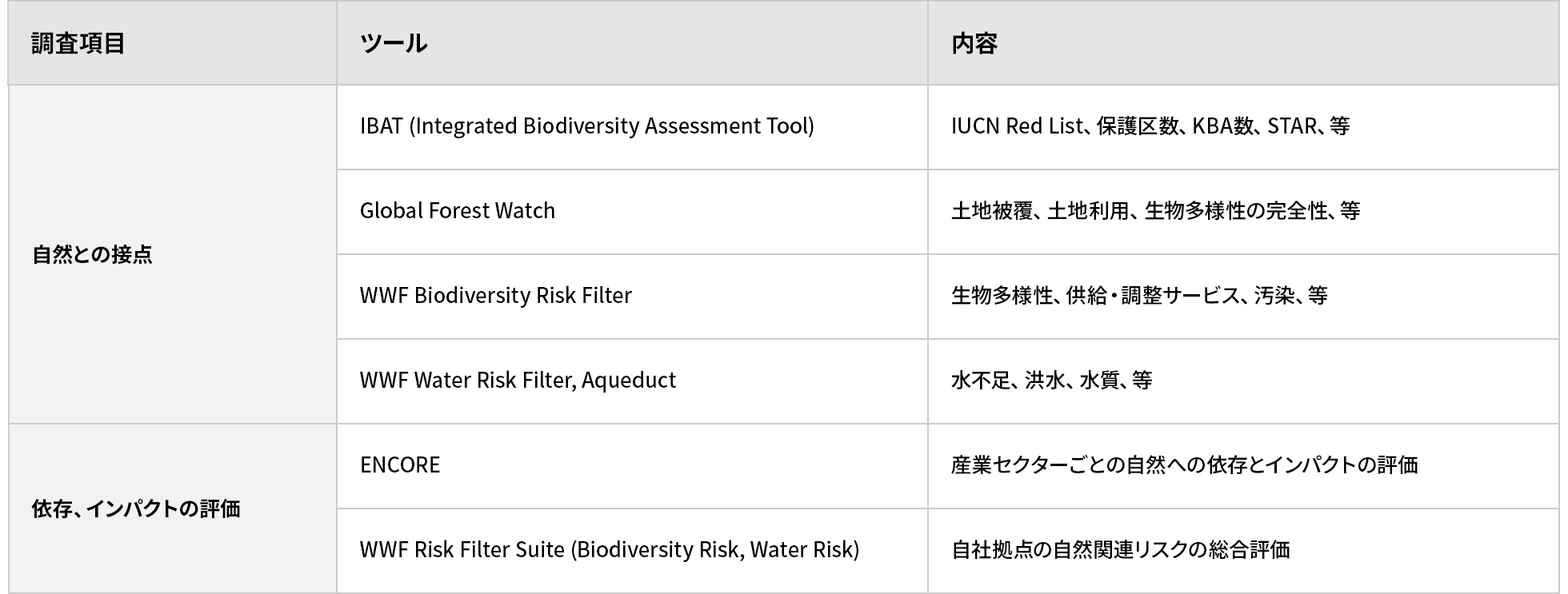Click the 産業セクターごとの自然への依存 content cell
The height and width of the screenshot is (594, 1568).
(x=1243, y=466)
